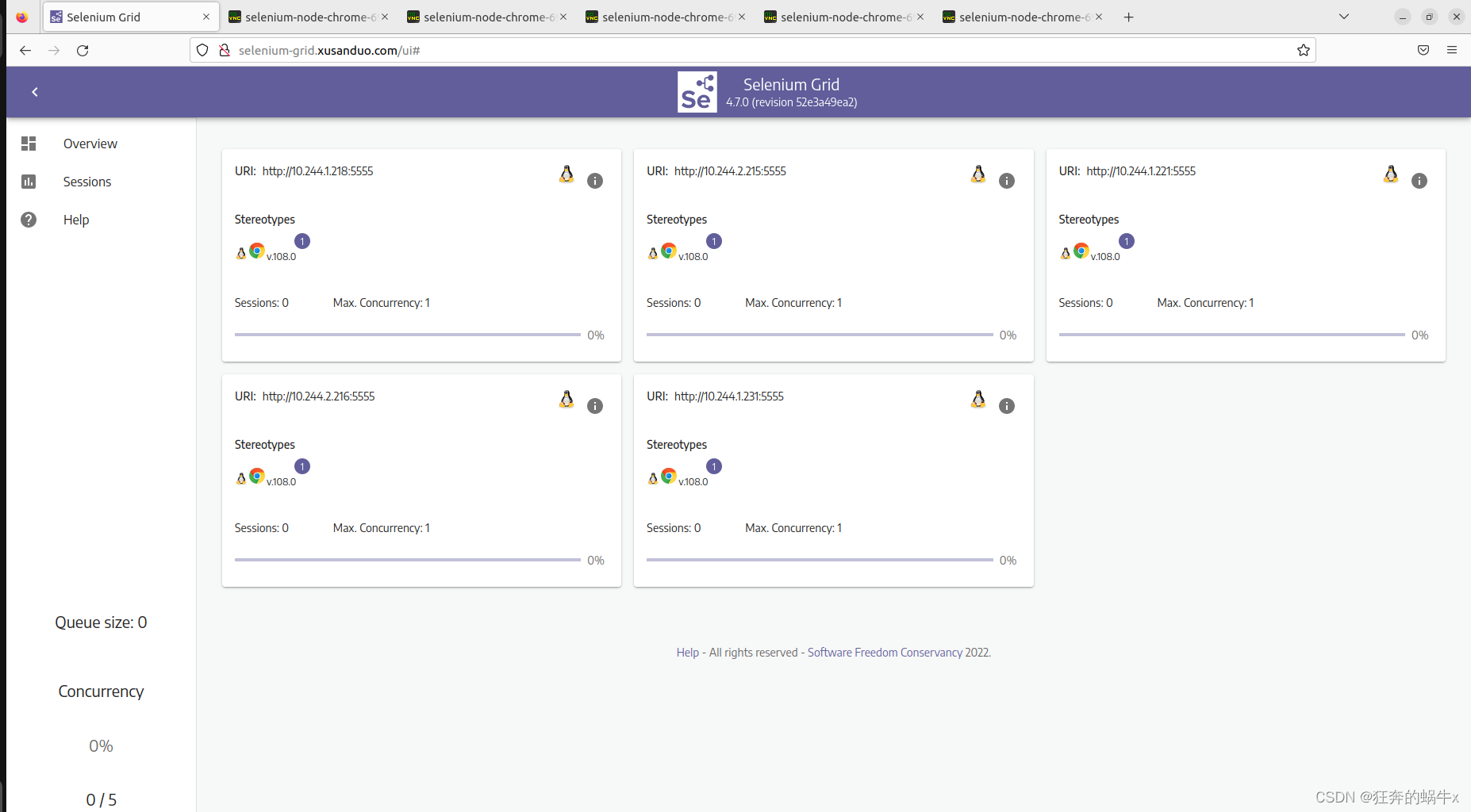Click the stereotype count badge on node 10.244.1.221
The width and height of the screenshot is (1471, 812).
(1127, 241)
